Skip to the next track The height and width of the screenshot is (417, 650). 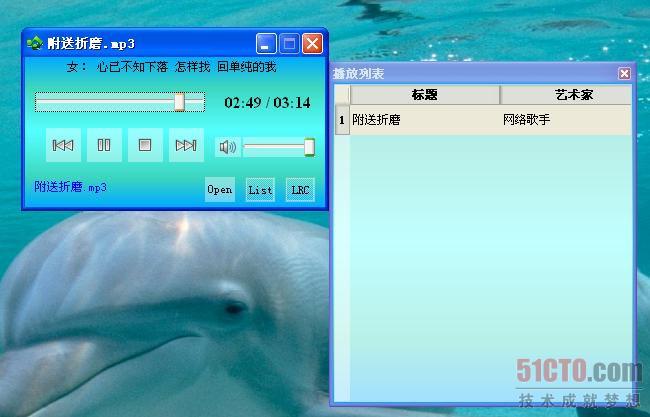tap(186, 145)
